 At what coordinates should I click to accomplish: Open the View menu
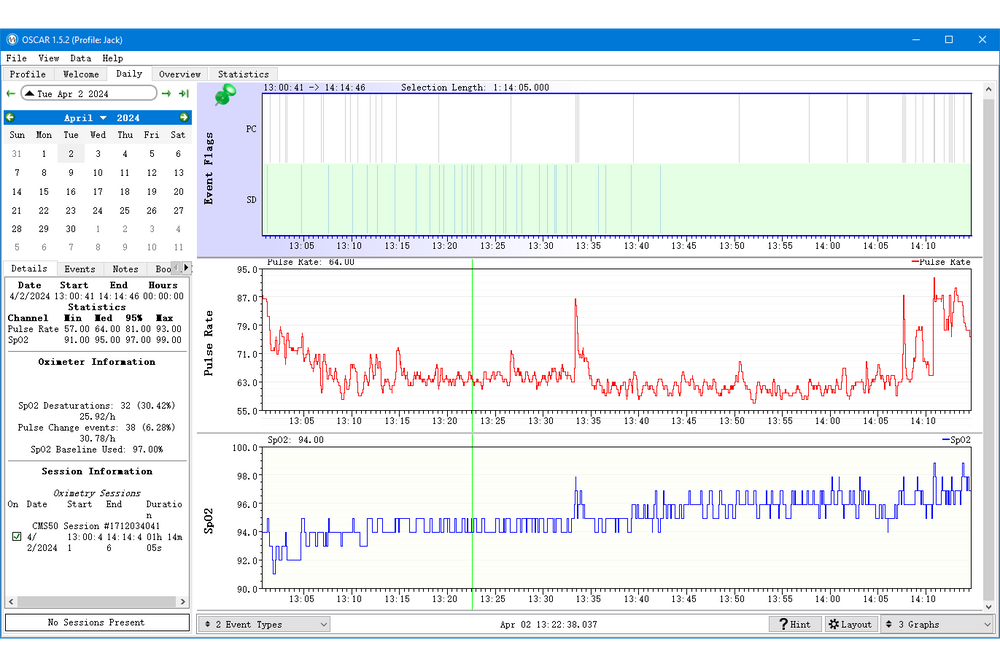point(48,58)
